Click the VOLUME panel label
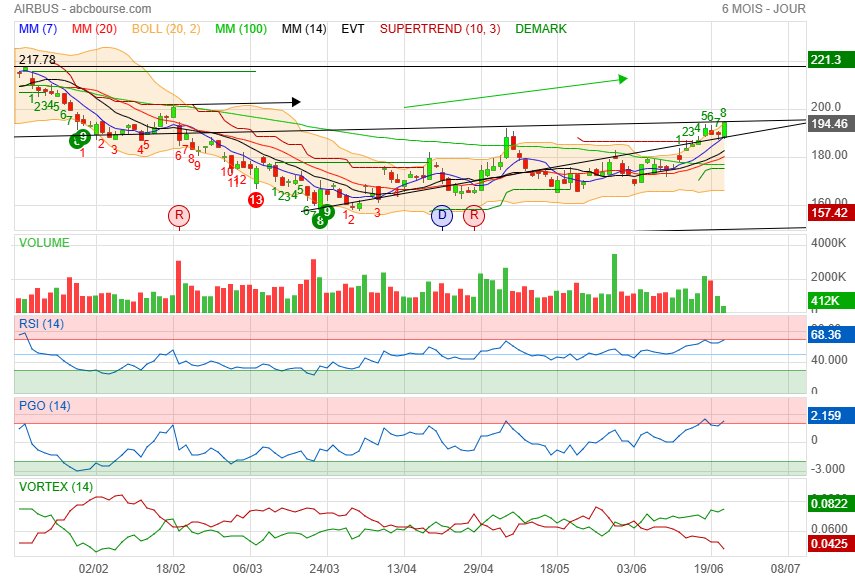The width and height of the screenshot is (855, 579). (x=44, y=243)
